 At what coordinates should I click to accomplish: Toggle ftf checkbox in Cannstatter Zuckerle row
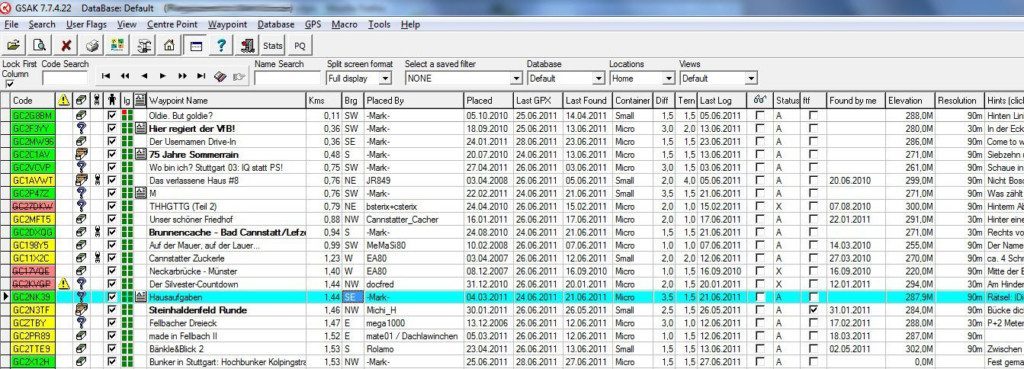click(x=812, y=258)
